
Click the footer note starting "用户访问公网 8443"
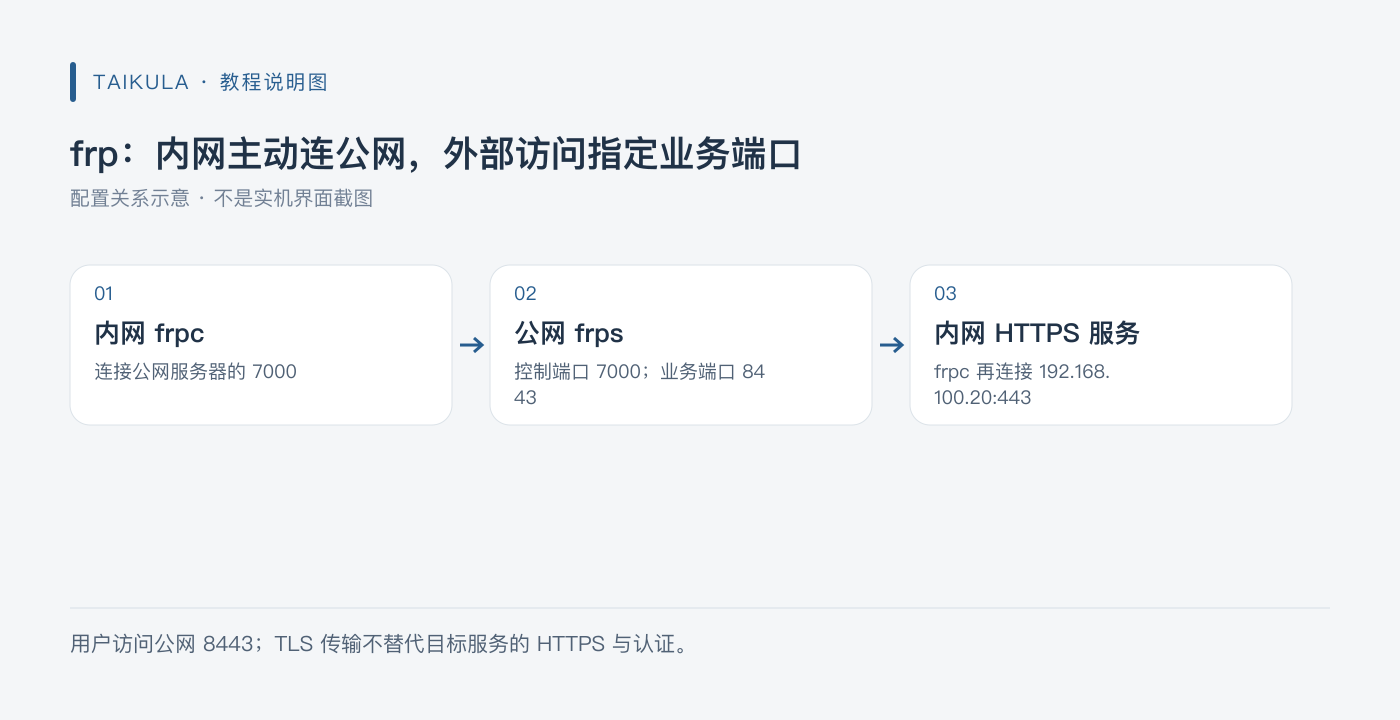(379, 644)
